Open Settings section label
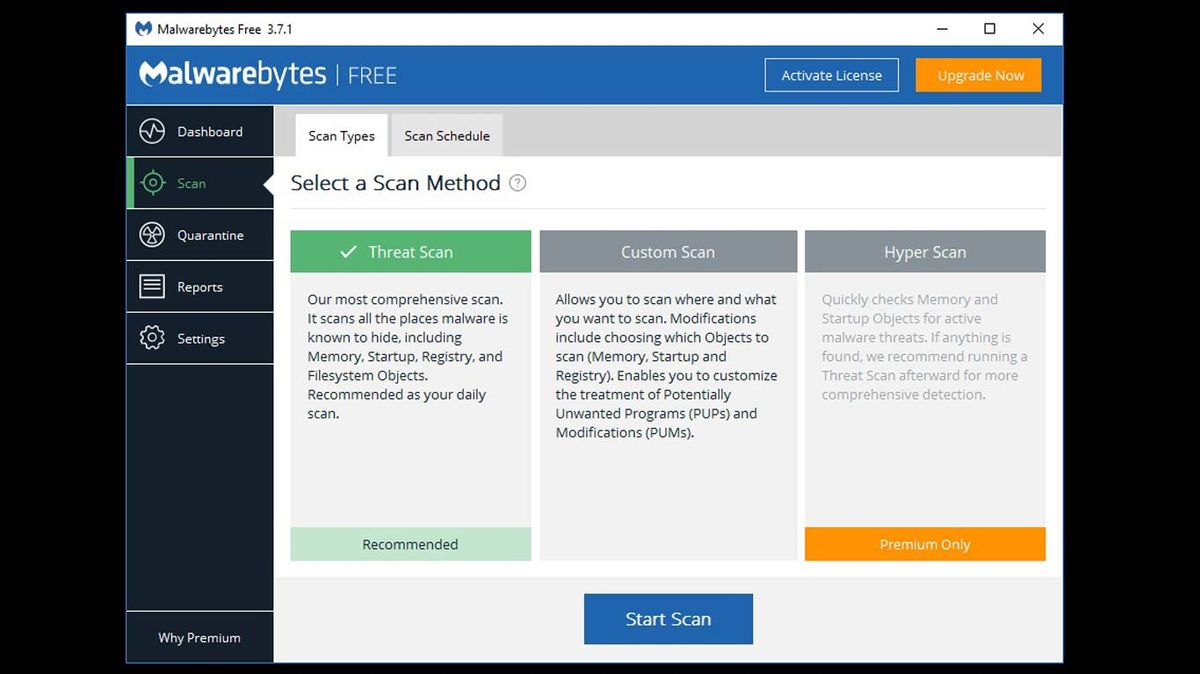The height and width of the screenshot is (674, 1200). pyautogui.click(x=201, y=339)
